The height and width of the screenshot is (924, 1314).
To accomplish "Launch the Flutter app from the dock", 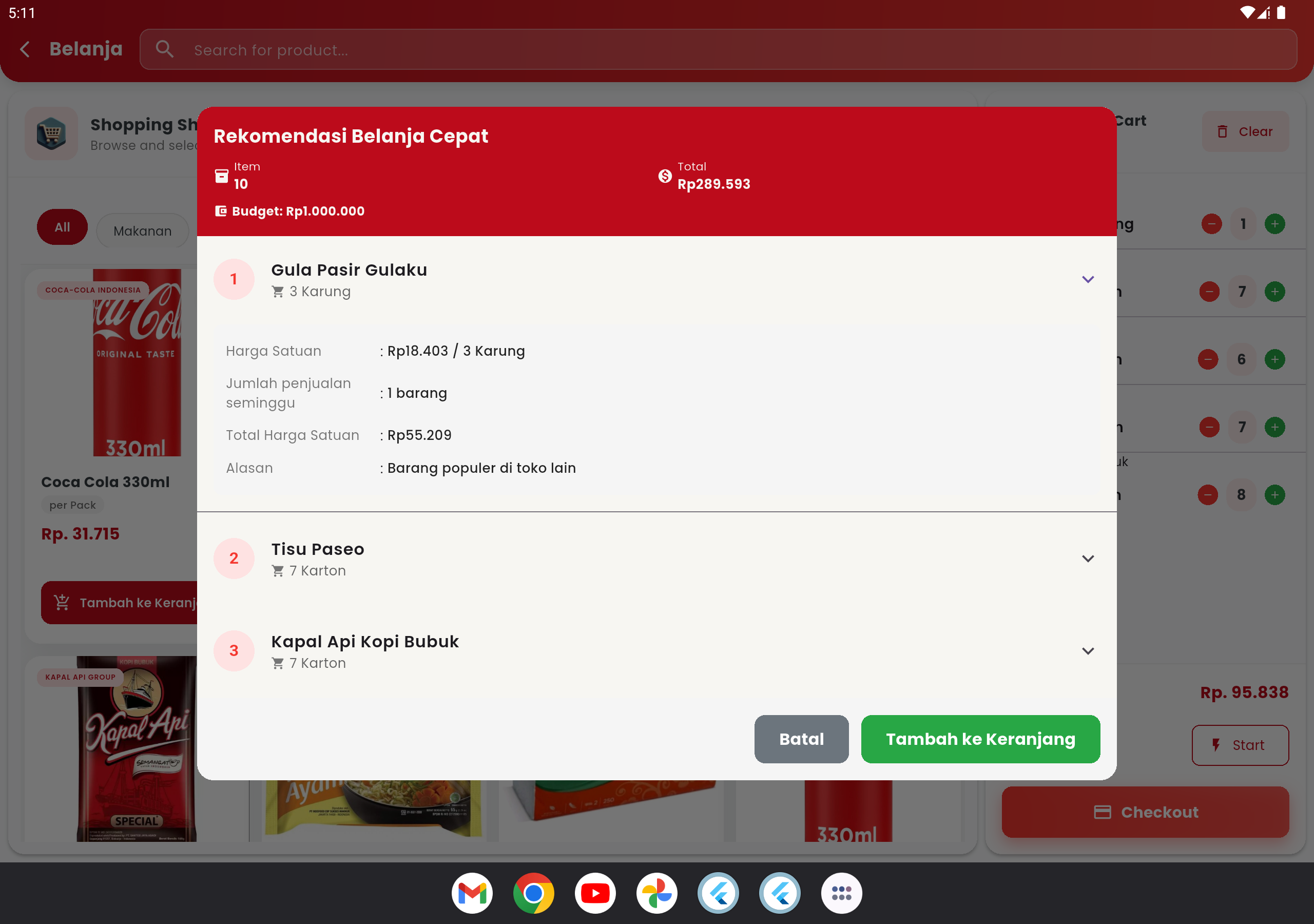I will coord(719,893).
